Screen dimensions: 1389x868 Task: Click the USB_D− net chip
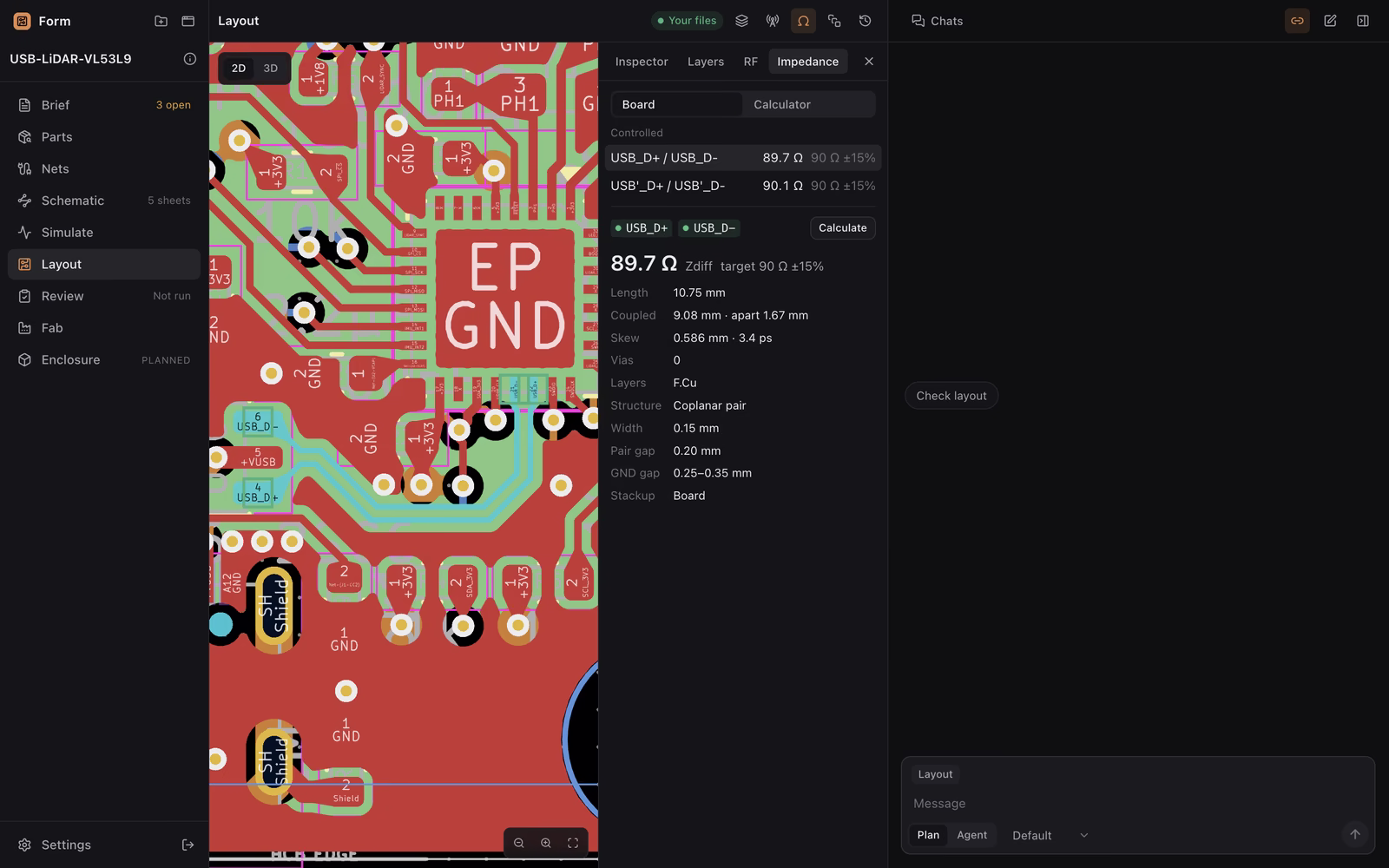(x=708, y=228)
